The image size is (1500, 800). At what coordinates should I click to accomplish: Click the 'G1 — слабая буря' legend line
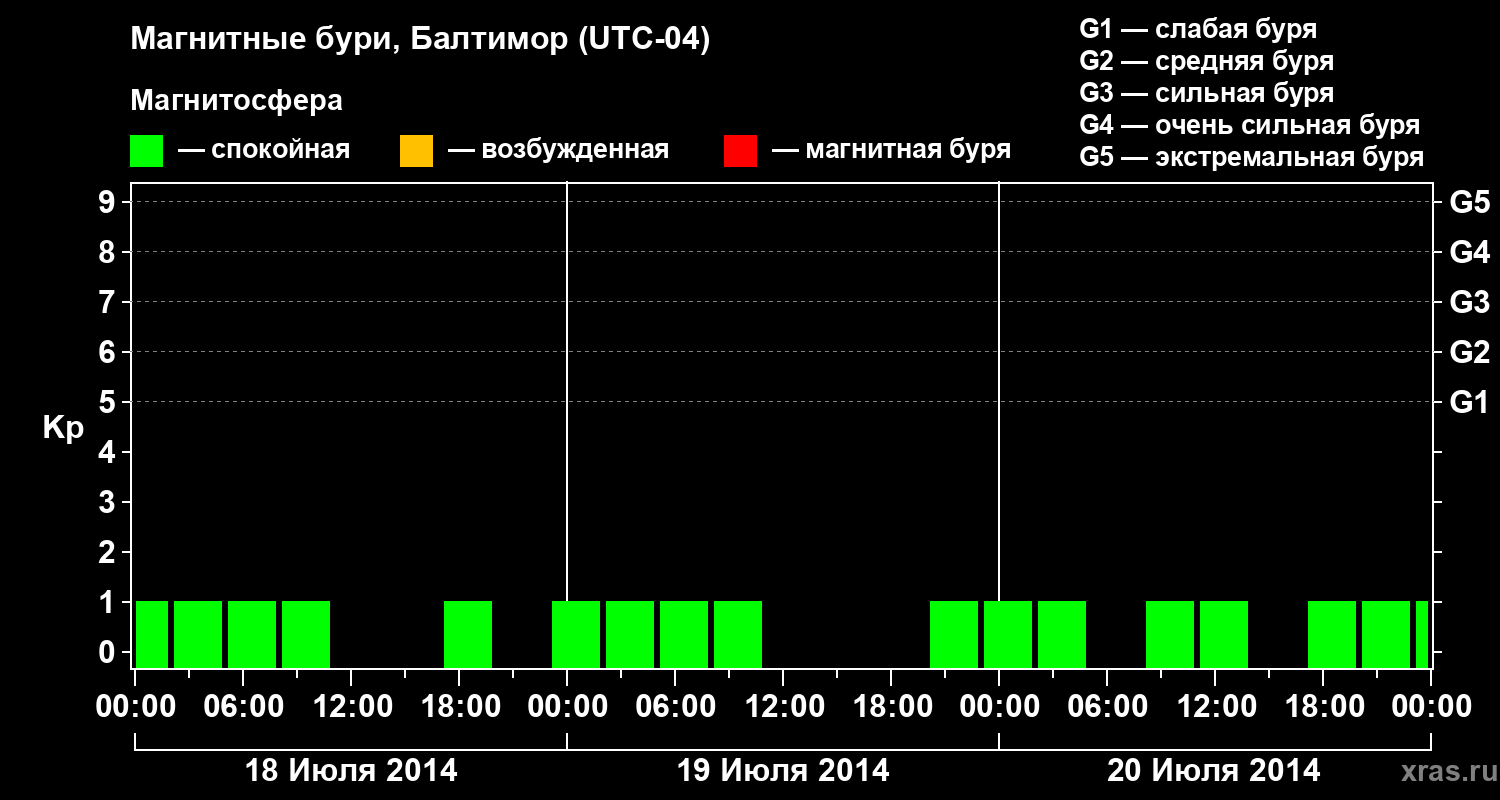(1198, 29)
